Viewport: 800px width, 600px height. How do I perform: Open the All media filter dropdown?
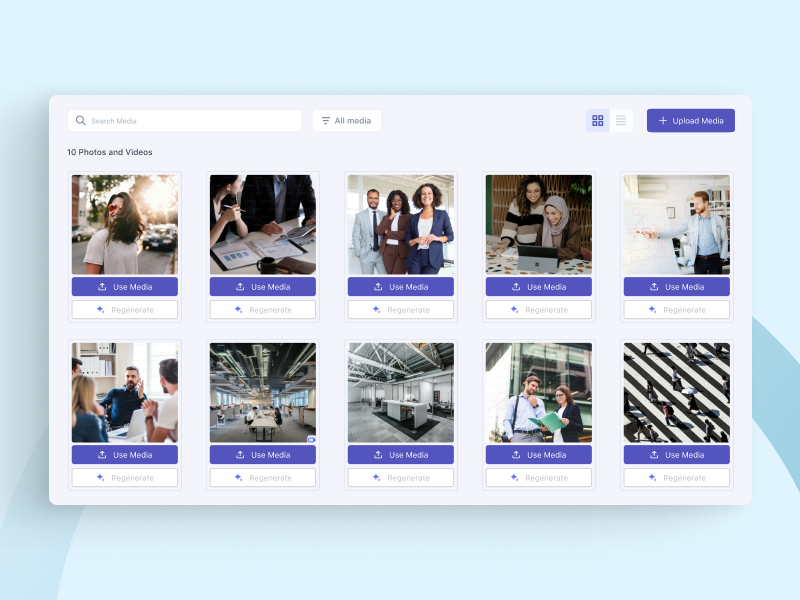346,121
